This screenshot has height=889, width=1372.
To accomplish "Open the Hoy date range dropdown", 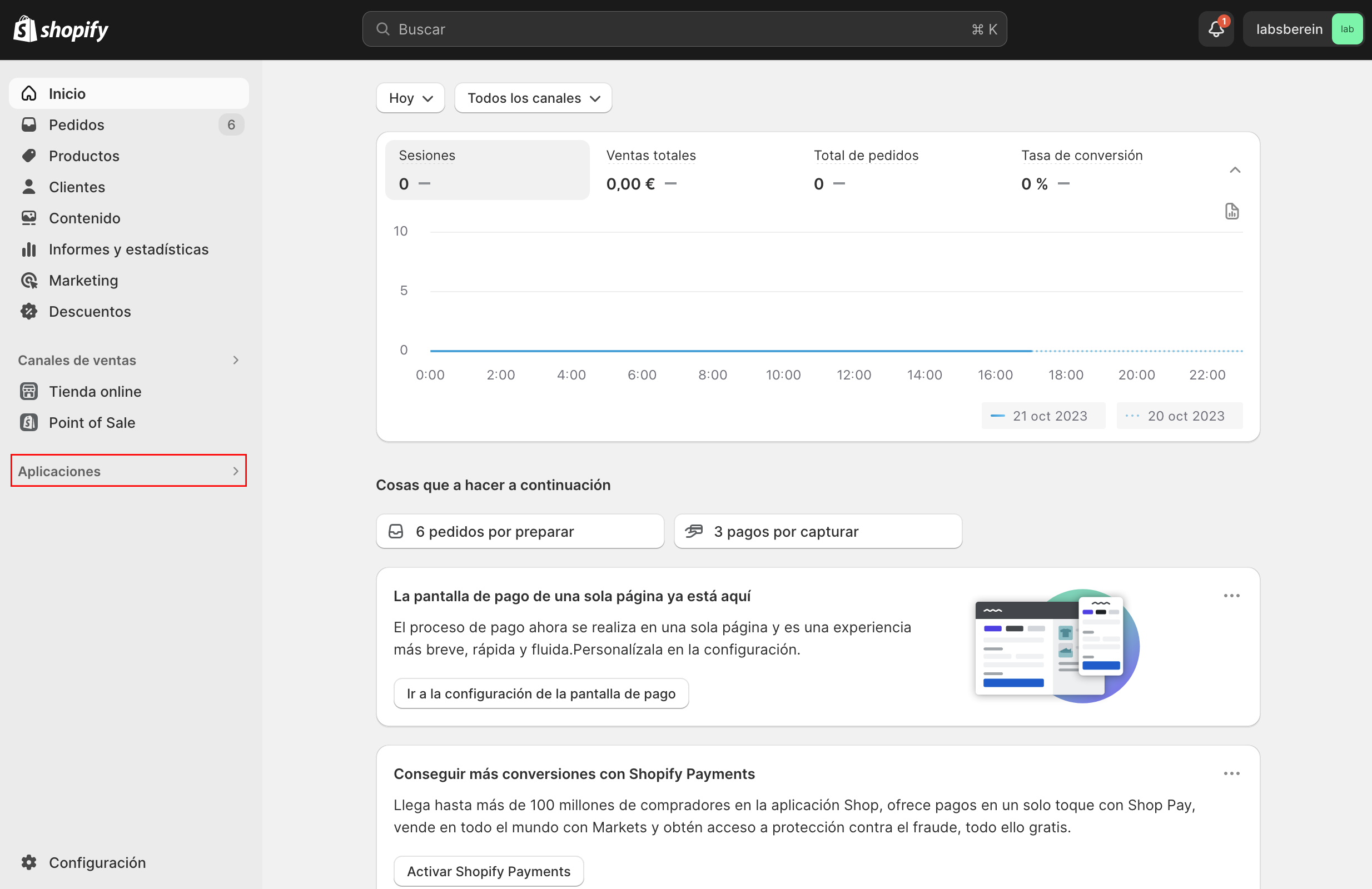I will pyautogui.click(x=410, y=98).
